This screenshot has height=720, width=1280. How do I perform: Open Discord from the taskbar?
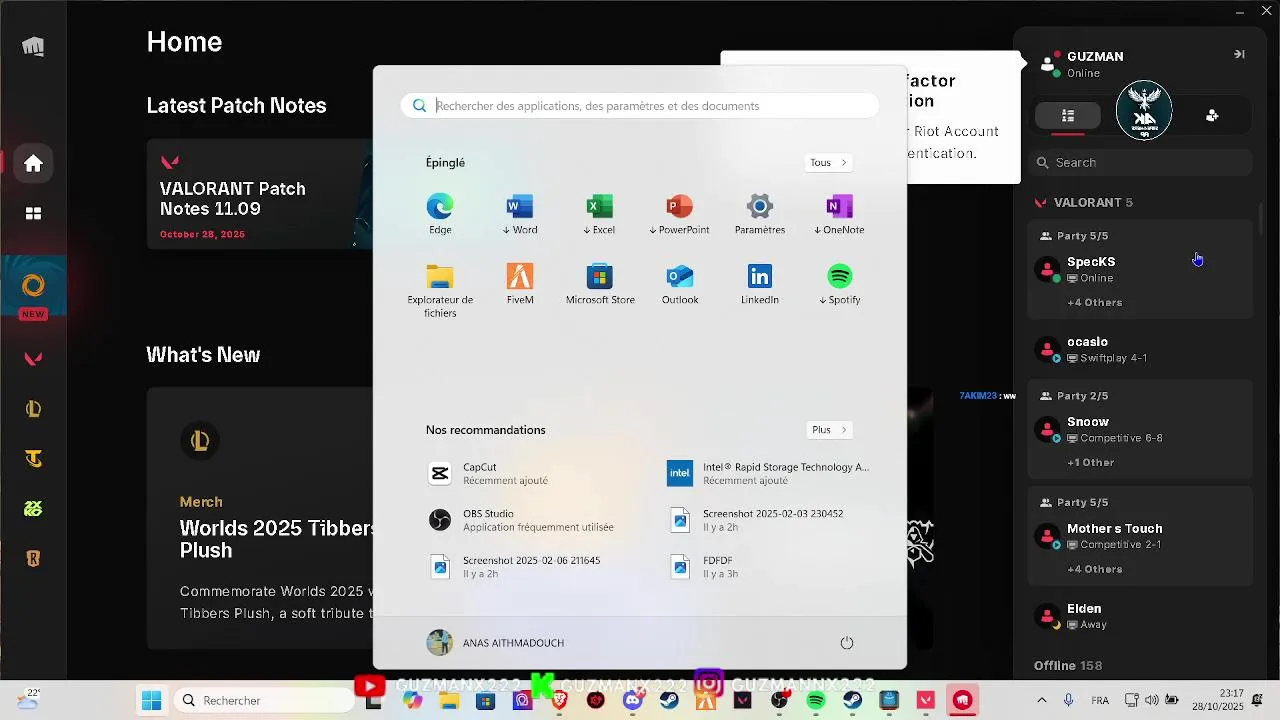click(x=632, y=701)
